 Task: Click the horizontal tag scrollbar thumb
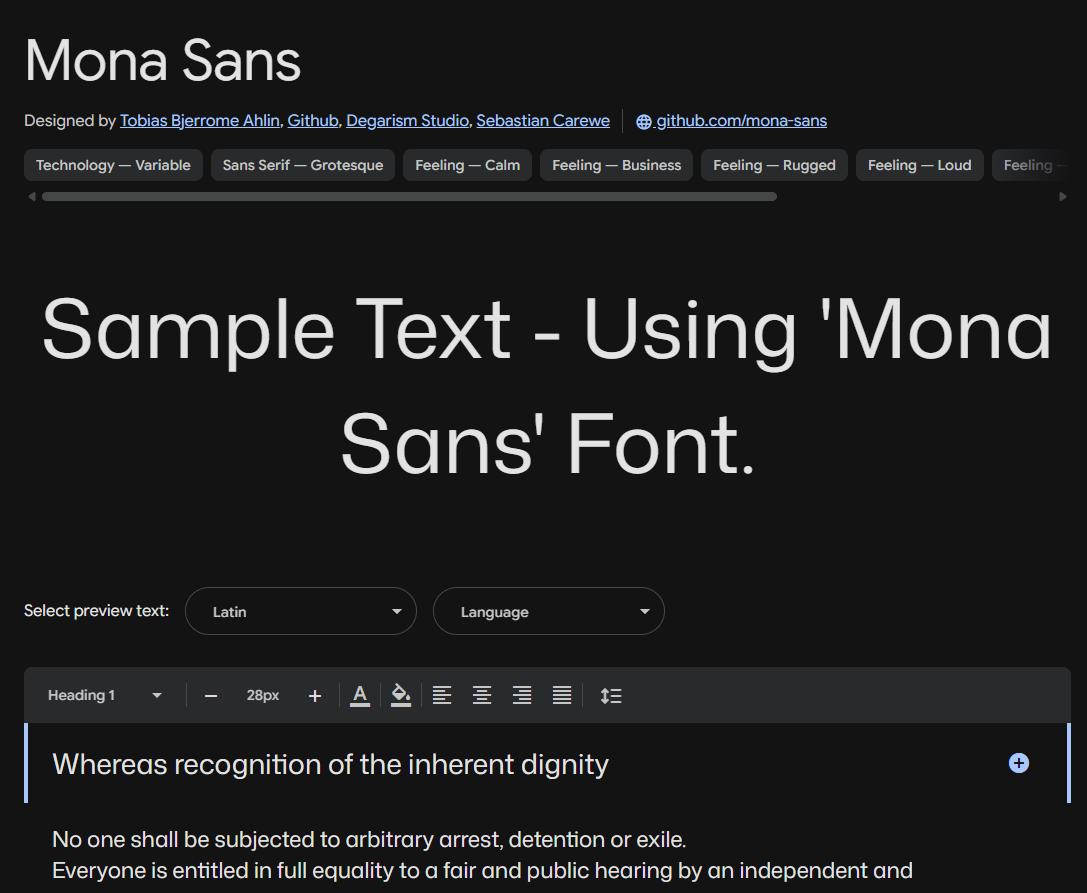[x=409, y=197]
